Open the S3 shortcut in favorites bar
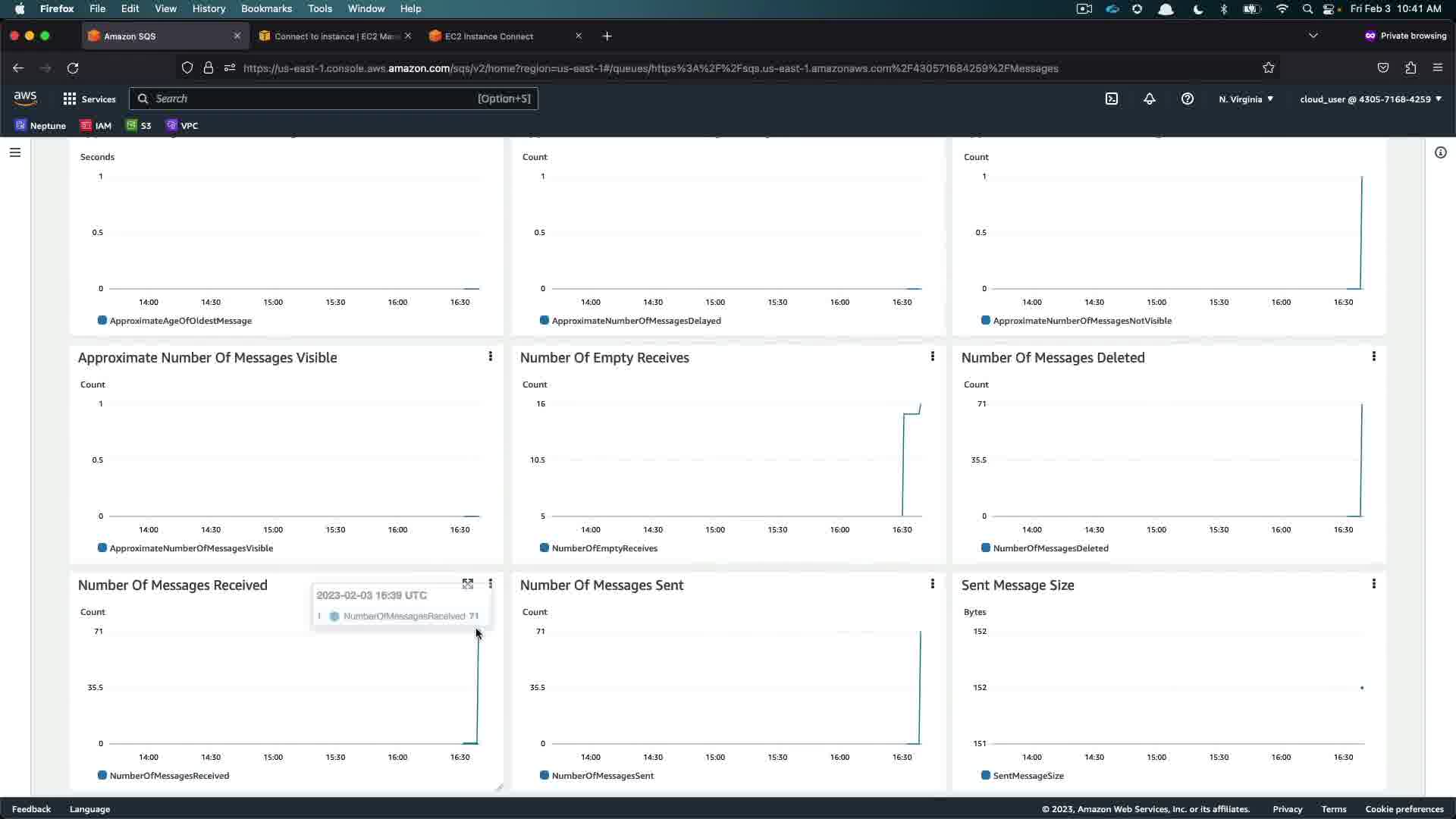The image size is (1456, 819). 139,126
